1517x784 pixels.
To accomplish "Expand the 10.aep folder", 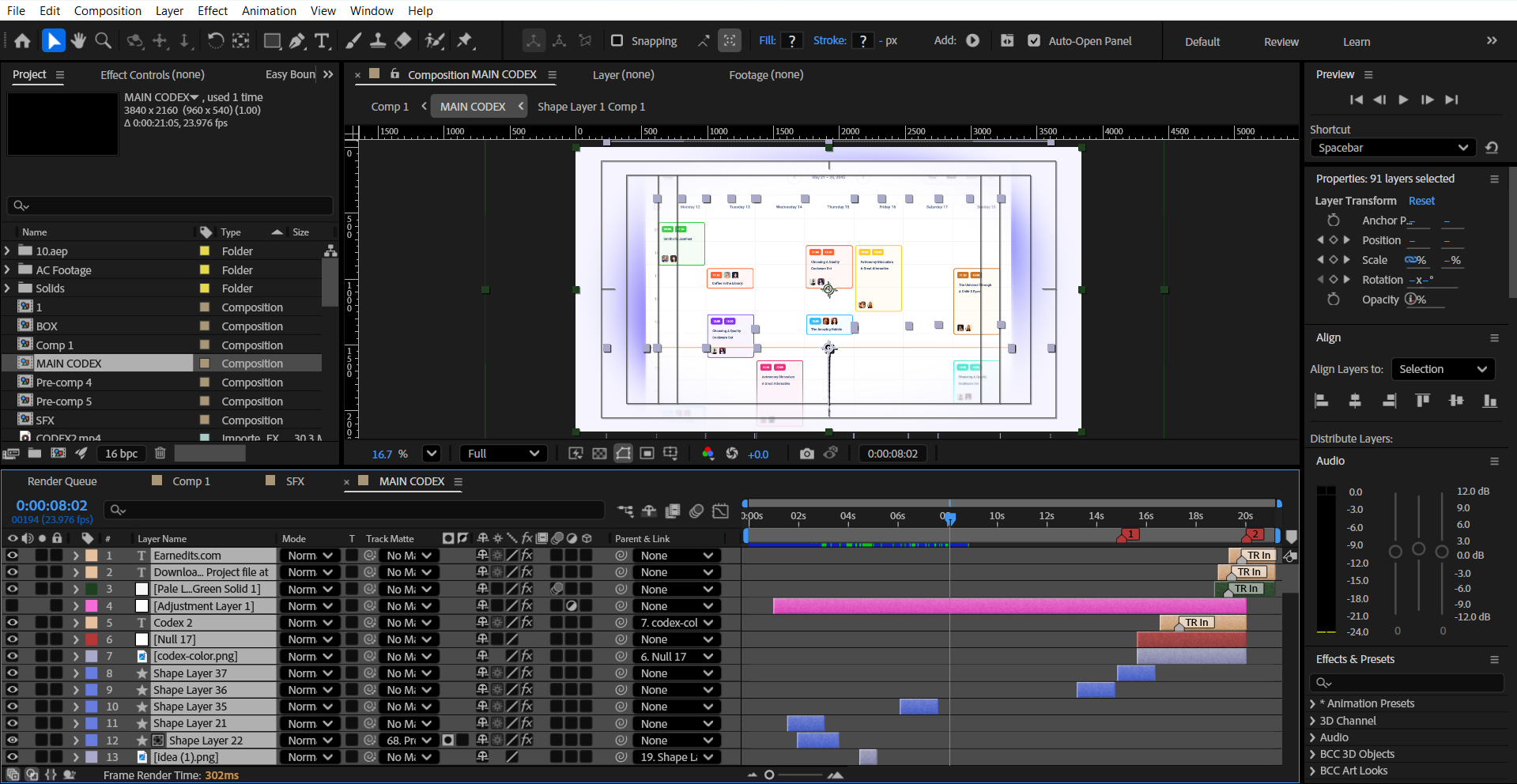I will pyautogui.click(x=8, y=251).
